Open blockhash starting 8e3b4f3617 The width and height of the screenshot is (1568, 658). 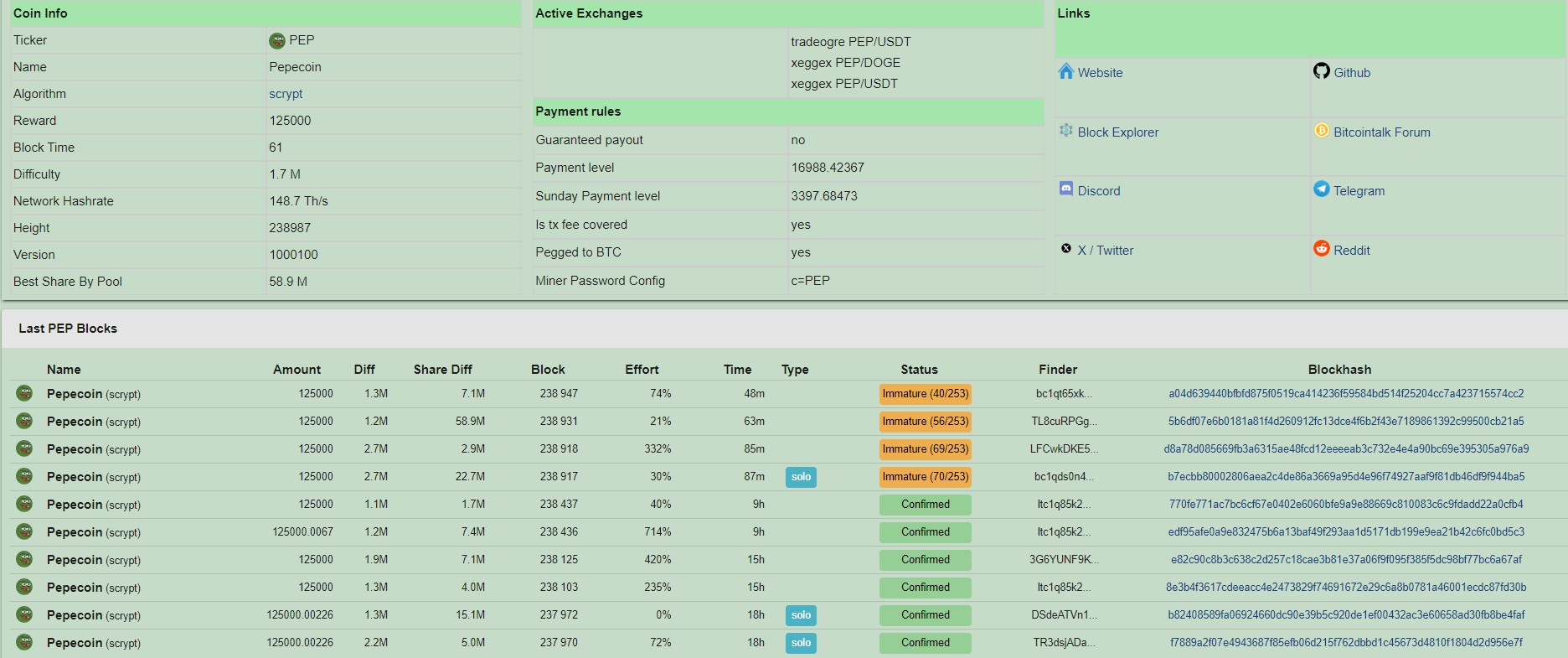click(1346, 587)
